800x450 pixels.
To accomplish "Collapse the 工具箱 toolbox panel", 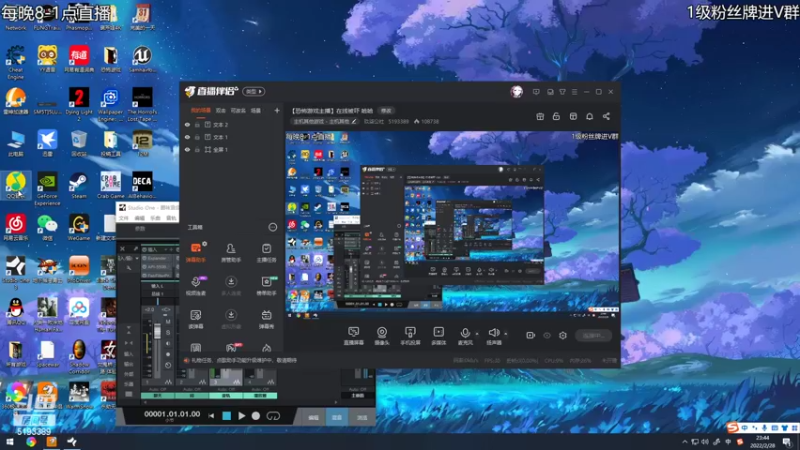I will coord(272,227).
